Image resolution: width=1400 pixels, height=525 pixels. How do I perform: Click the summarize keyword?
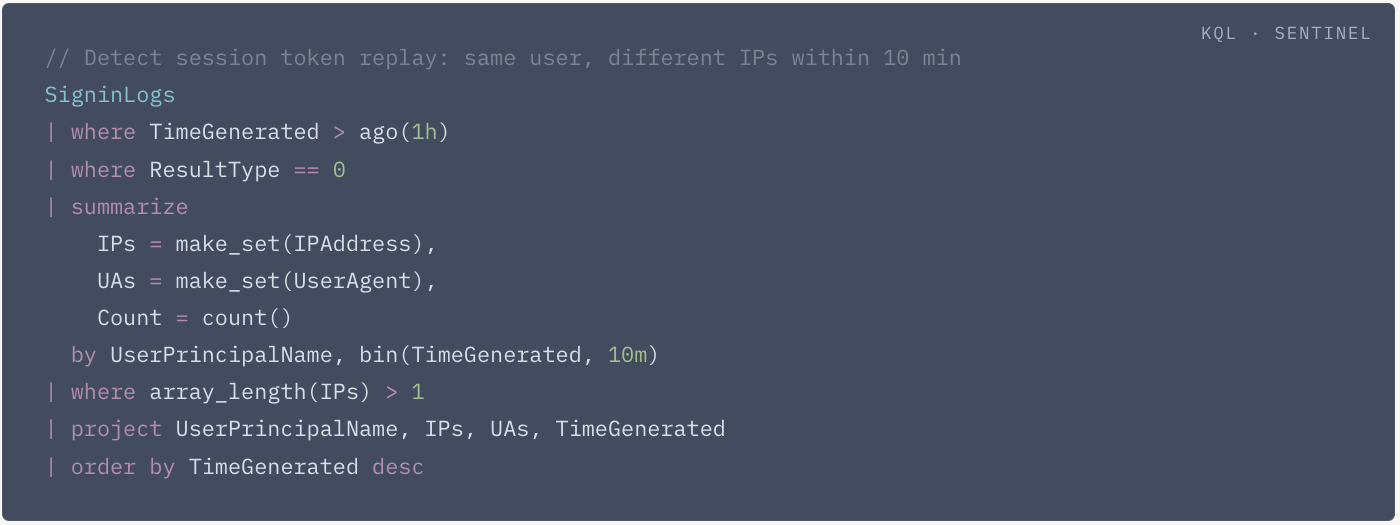129,207
